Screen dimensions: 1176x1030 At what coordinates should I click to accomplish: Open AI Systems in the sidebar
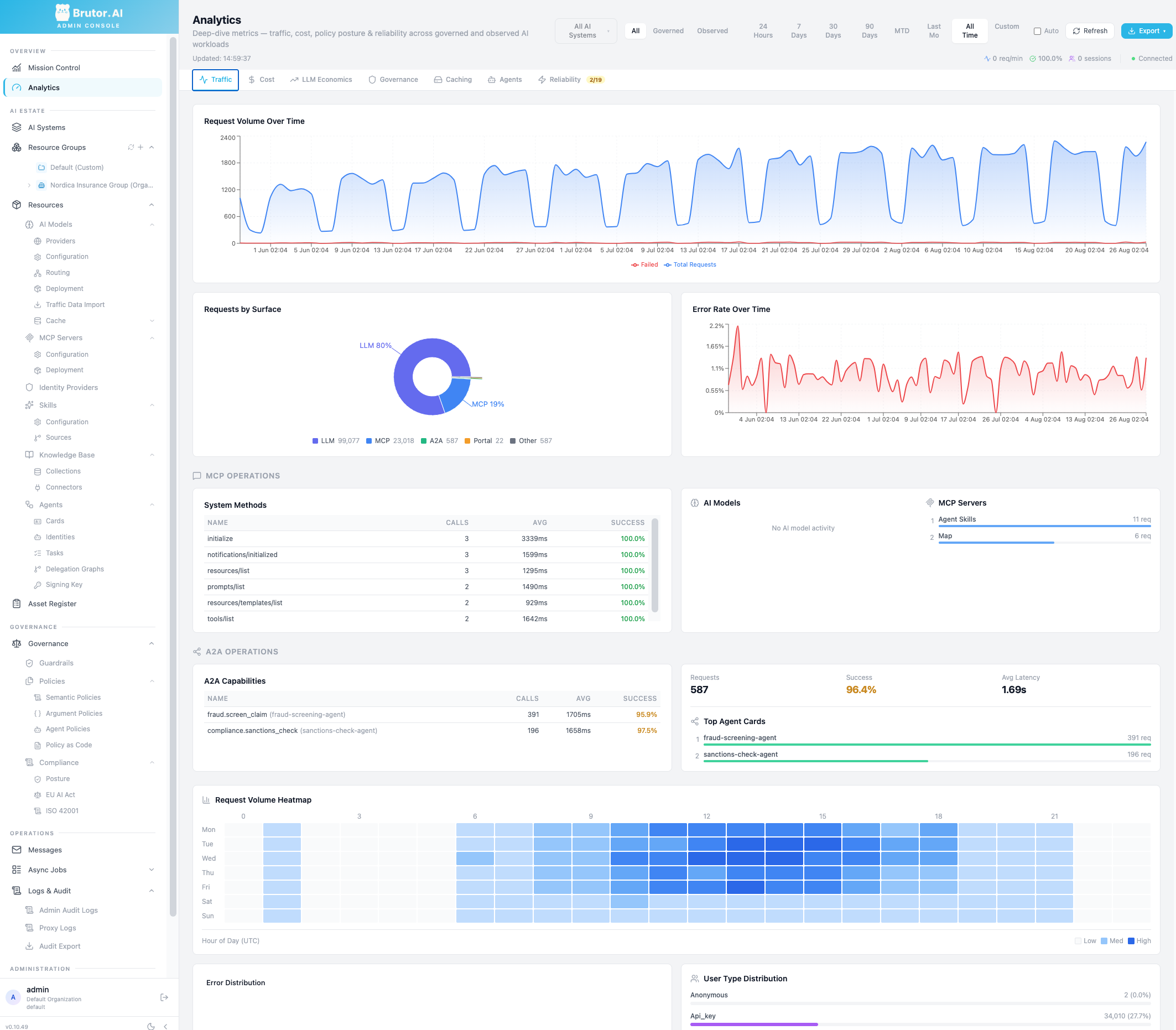coord(83,128)
